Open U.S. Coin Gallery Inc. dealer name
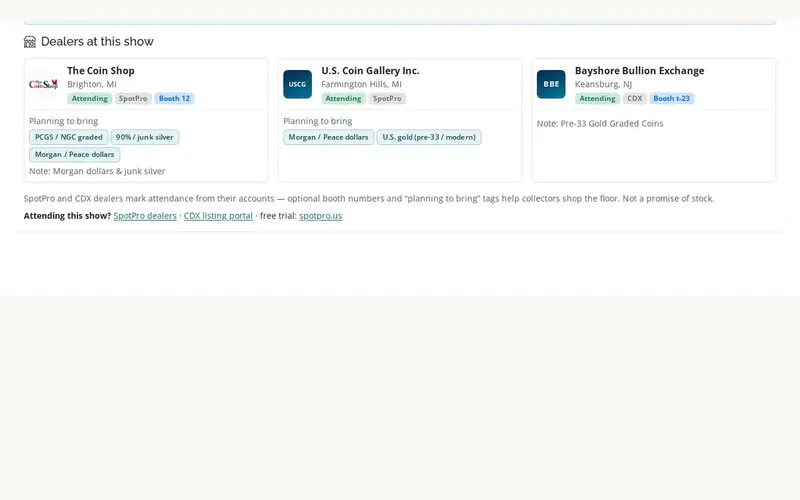This screenshot has height=500, width=800. 370,70
